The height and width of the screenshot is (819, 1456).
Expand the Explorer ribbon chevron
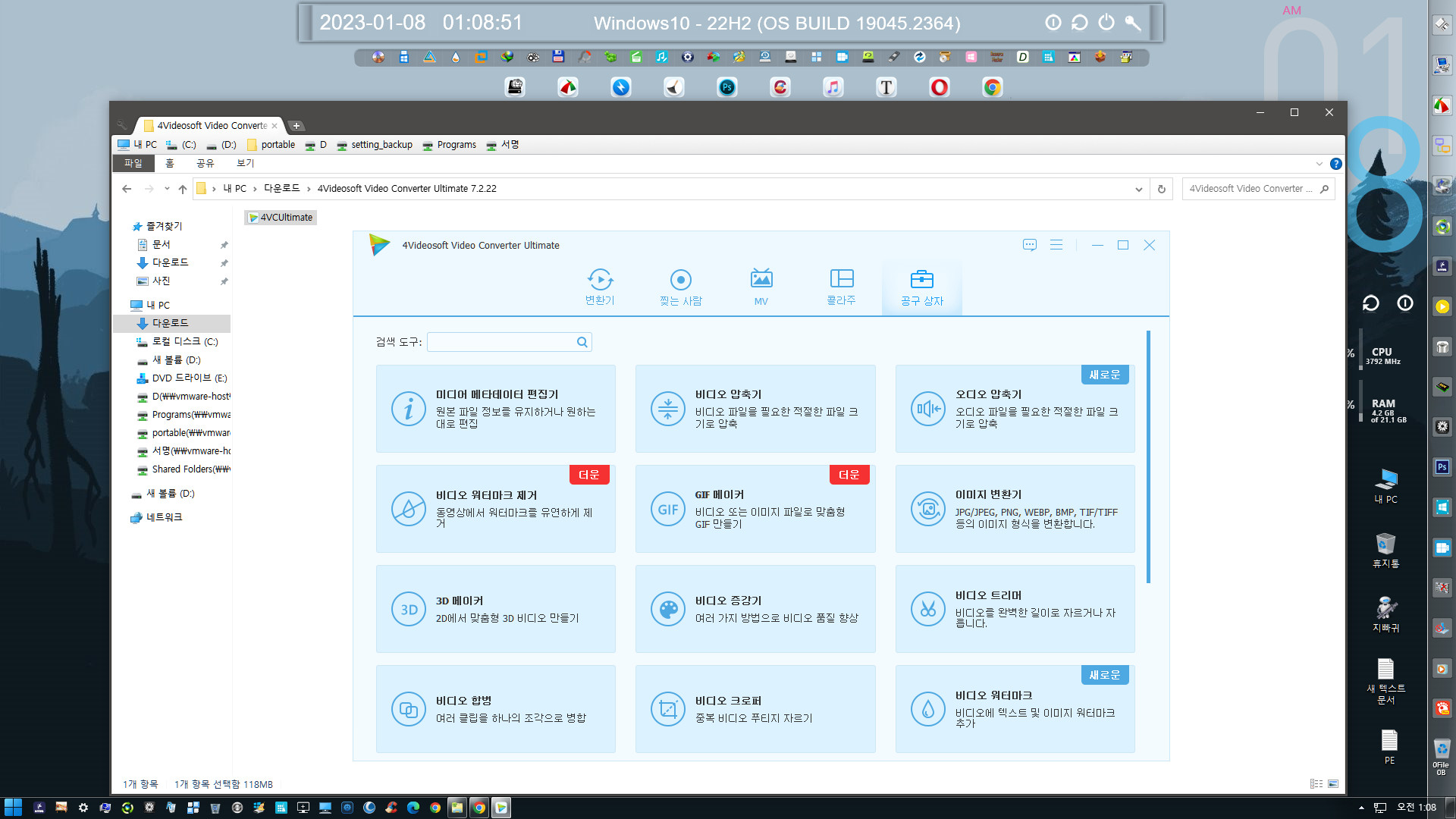point(1319,164)
